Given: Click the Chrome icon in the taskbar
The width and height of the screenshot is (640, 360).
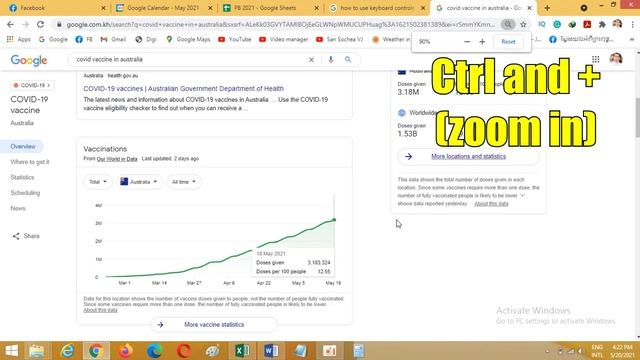Looking at the screenshot, I should coord(96,351).
